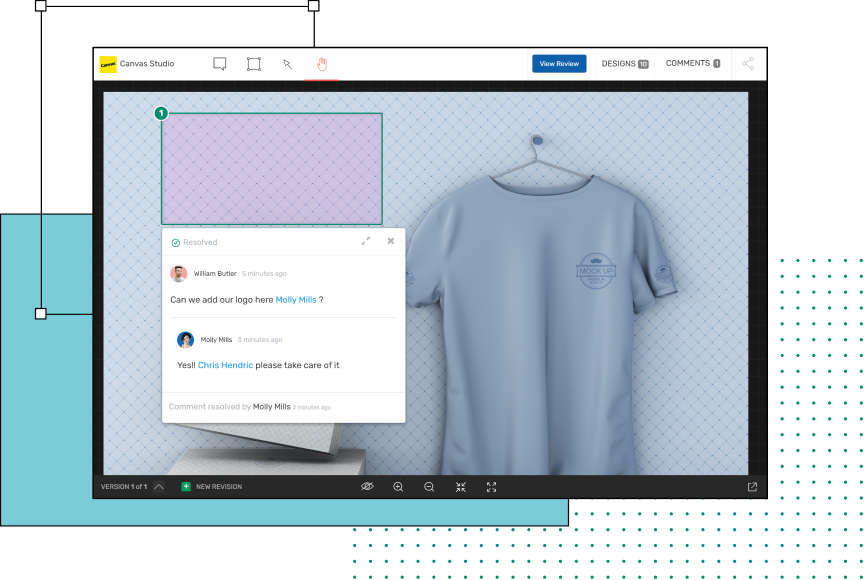Image resolution: width=864 pixels, height=580 pixels.
Task: Close the comment popup
Action: (x=391, y=241)
